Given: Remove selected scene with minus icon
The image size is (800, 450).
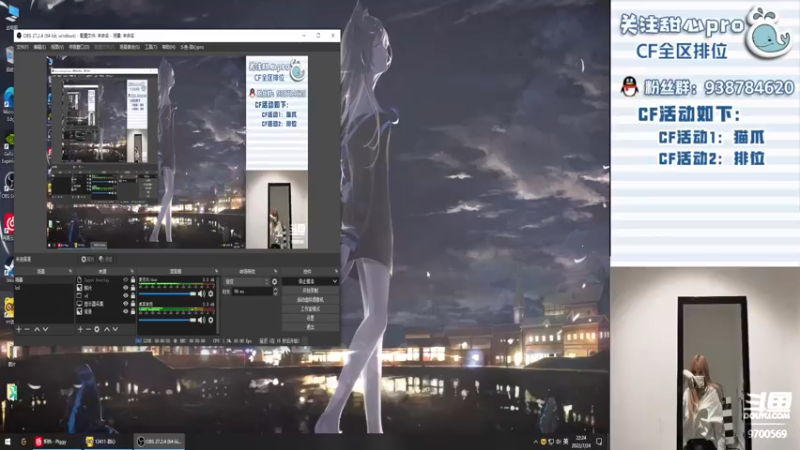Looking at the screenshot, I should [x=27, y=330].
